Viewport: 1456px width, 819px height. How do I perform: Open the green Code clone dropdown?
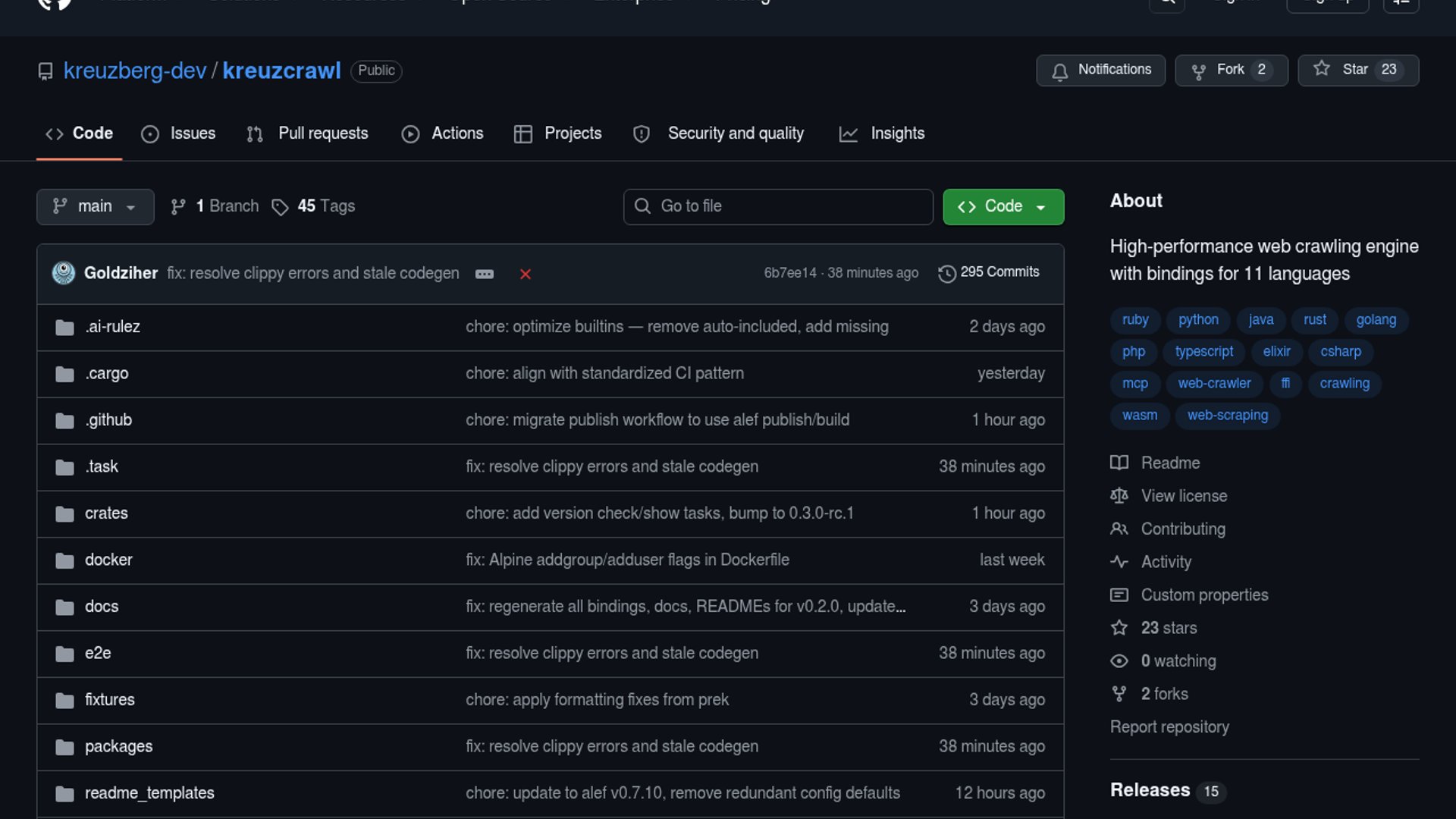[x=1003, y=206]
